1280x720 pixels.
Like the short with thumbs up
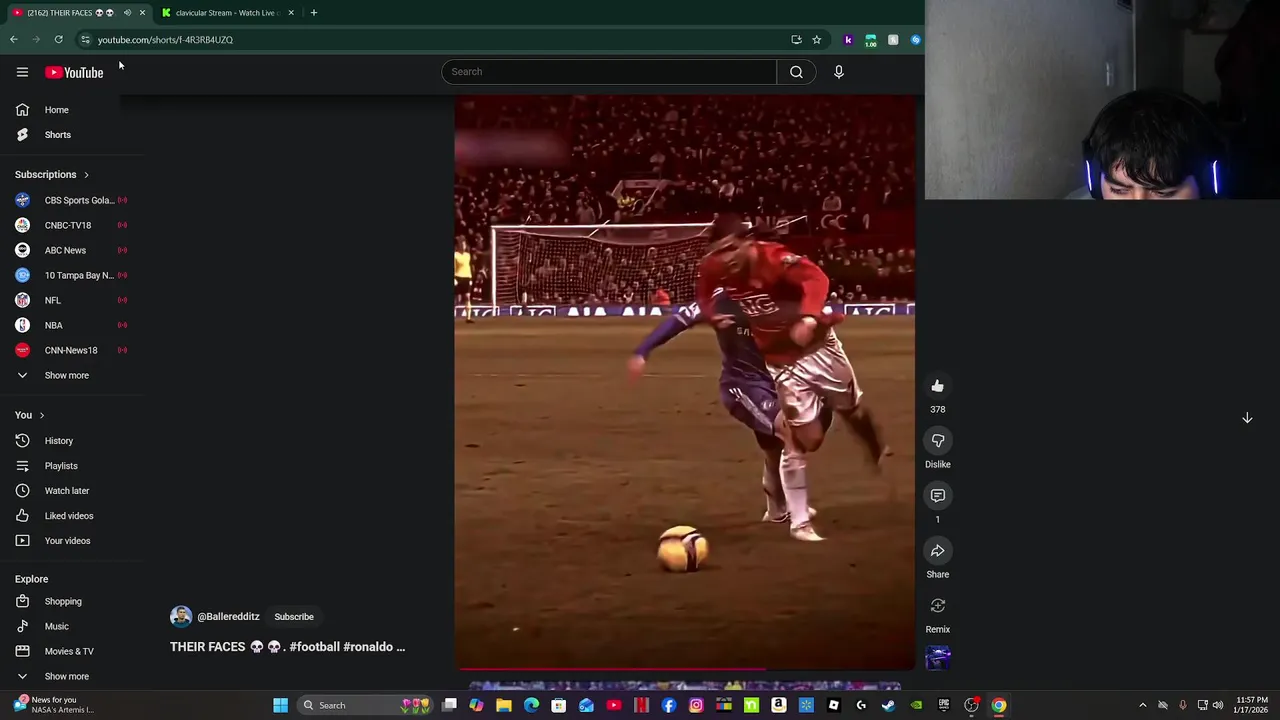tap(938, 386)
